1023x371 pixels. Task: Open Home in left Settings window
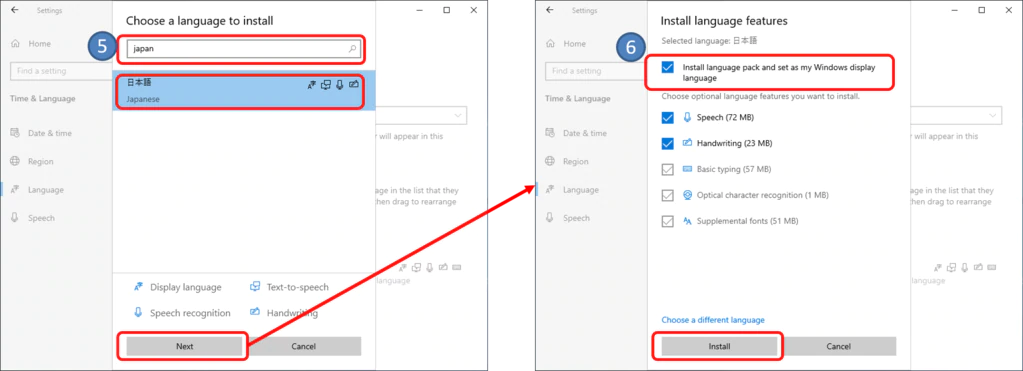point(39,44)
